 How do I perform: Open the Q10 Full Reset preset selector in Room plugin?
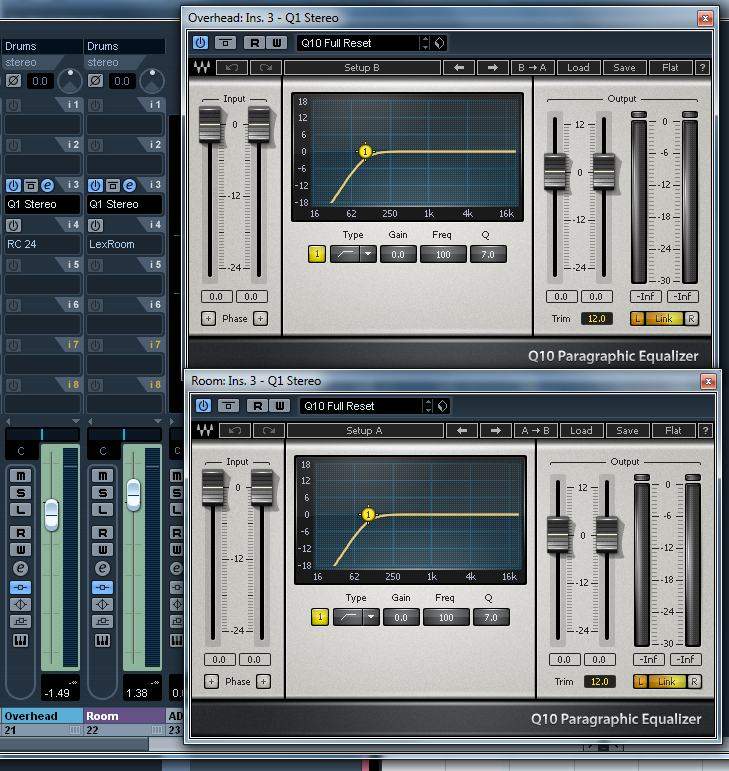pyautogui.click(x=360, y=406)
